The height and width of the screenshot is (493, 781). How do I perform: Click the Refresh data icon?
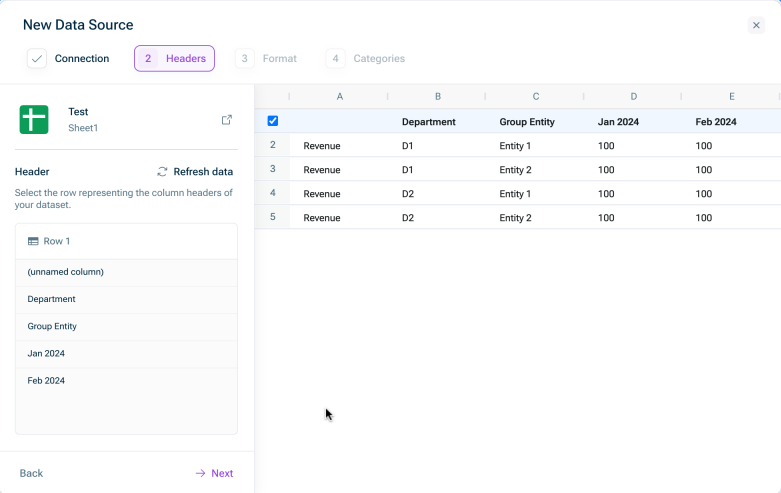pos(162,172)
